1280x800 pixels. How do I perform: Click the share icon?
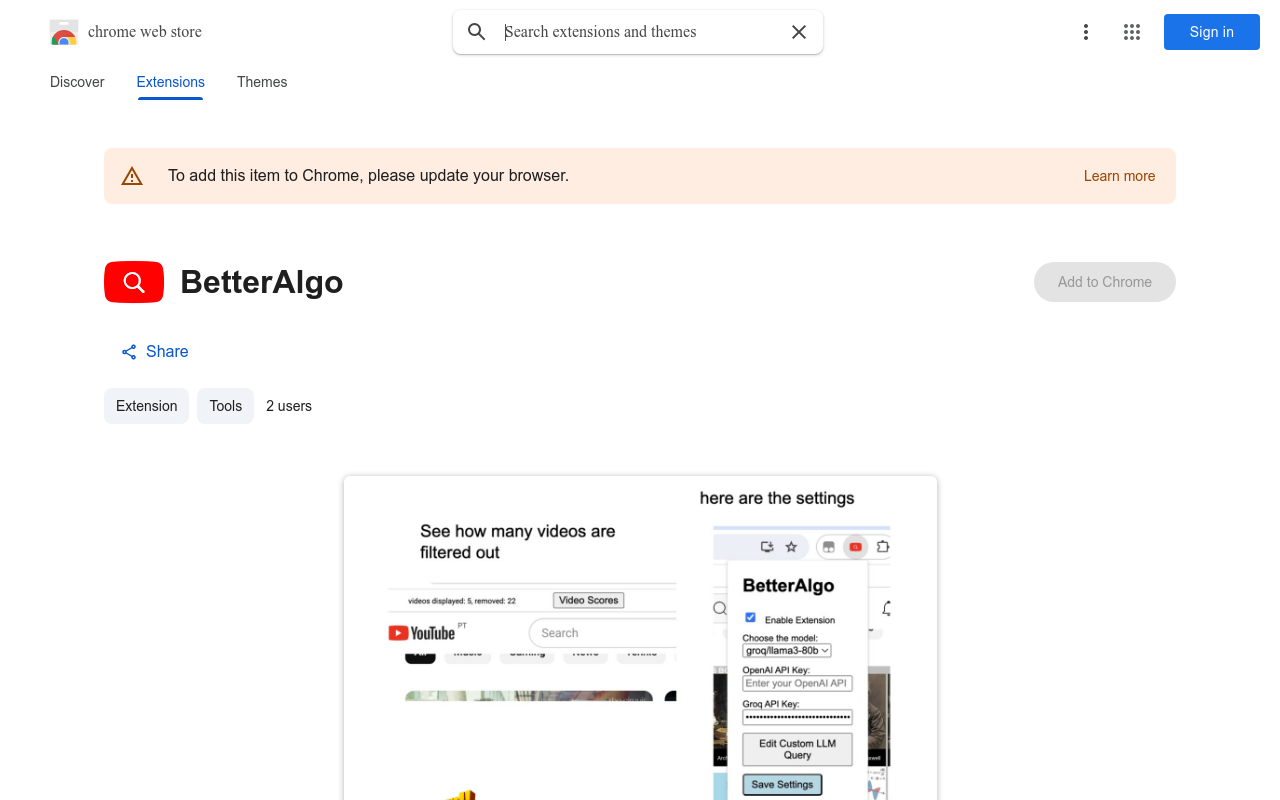129,352
